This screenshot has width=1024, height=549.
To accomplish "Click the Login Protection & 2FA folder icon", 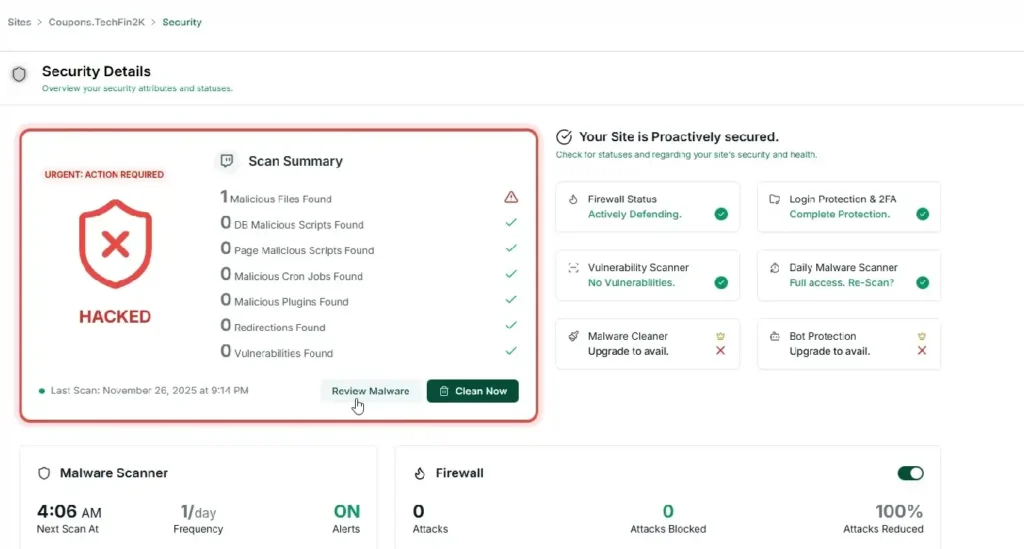I will pos(775,199).
